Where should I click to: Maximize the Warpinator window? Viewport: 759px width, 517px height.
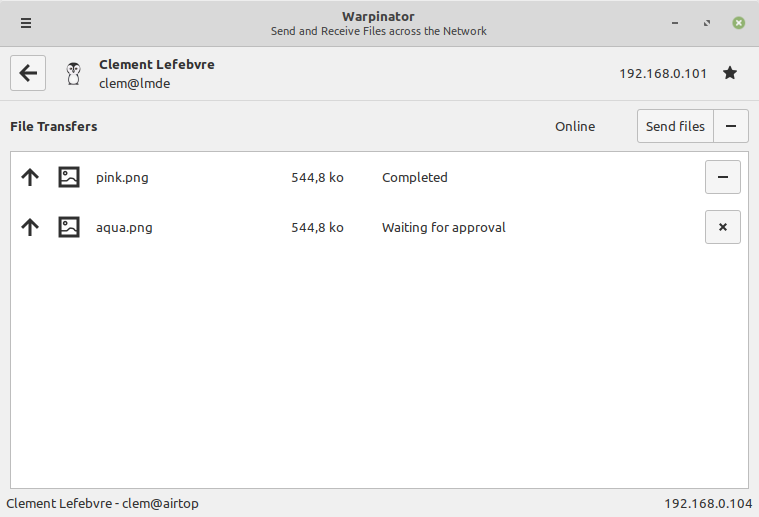click(x=707, y=23)
